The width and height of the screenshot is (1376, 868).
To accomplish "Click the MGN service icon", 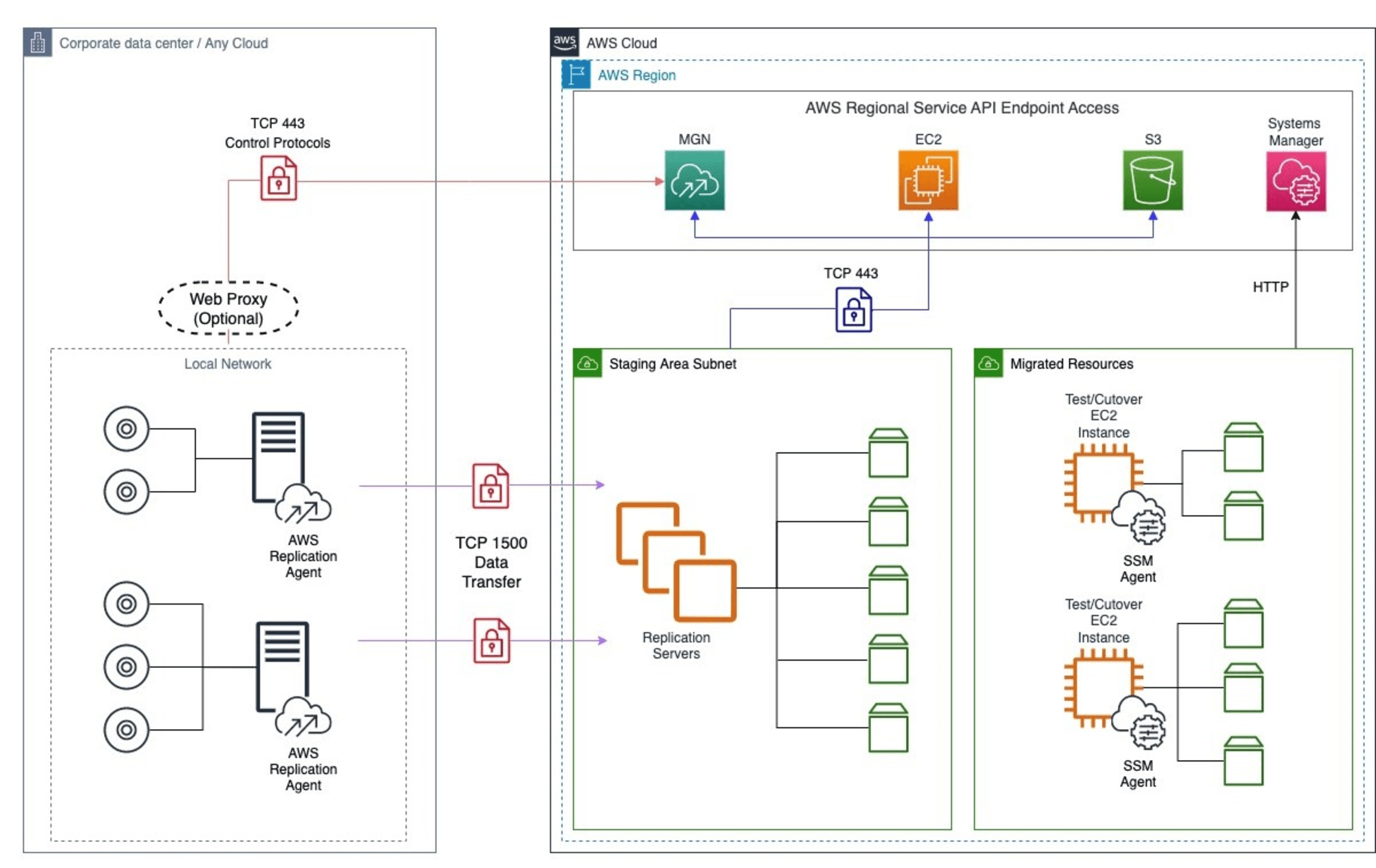I will pyautogui.click(x=694, y=180).
